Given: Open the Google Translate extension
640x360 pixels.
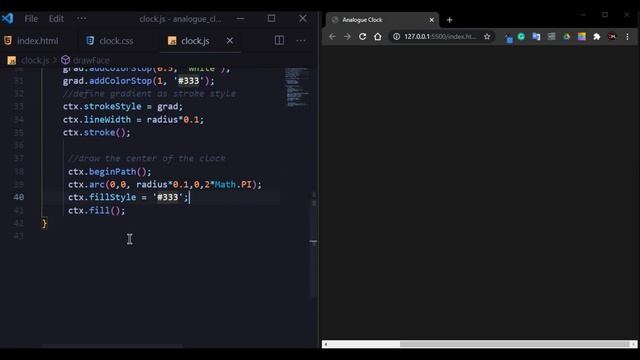Looking at the screenshot, I should [x=536, y=37].
